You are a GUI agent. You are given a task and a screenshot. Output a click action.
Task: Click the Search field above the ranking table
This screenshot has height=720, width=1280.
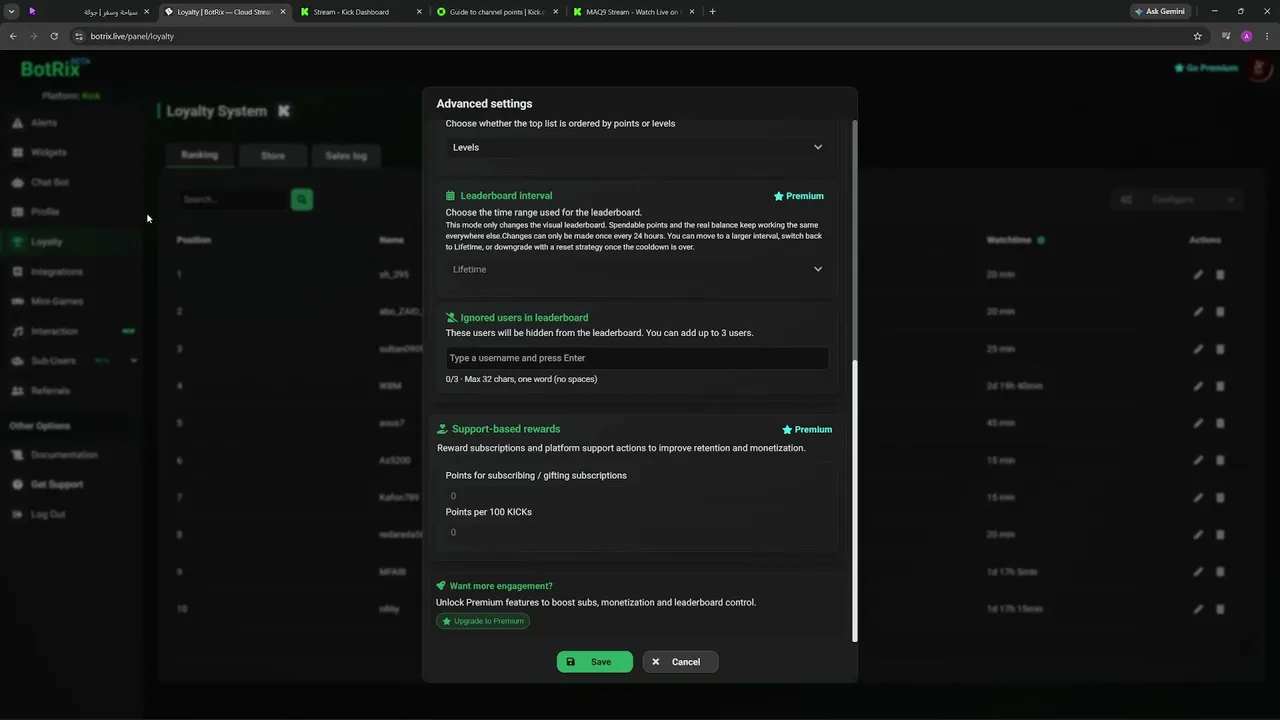tap(234, 200)
